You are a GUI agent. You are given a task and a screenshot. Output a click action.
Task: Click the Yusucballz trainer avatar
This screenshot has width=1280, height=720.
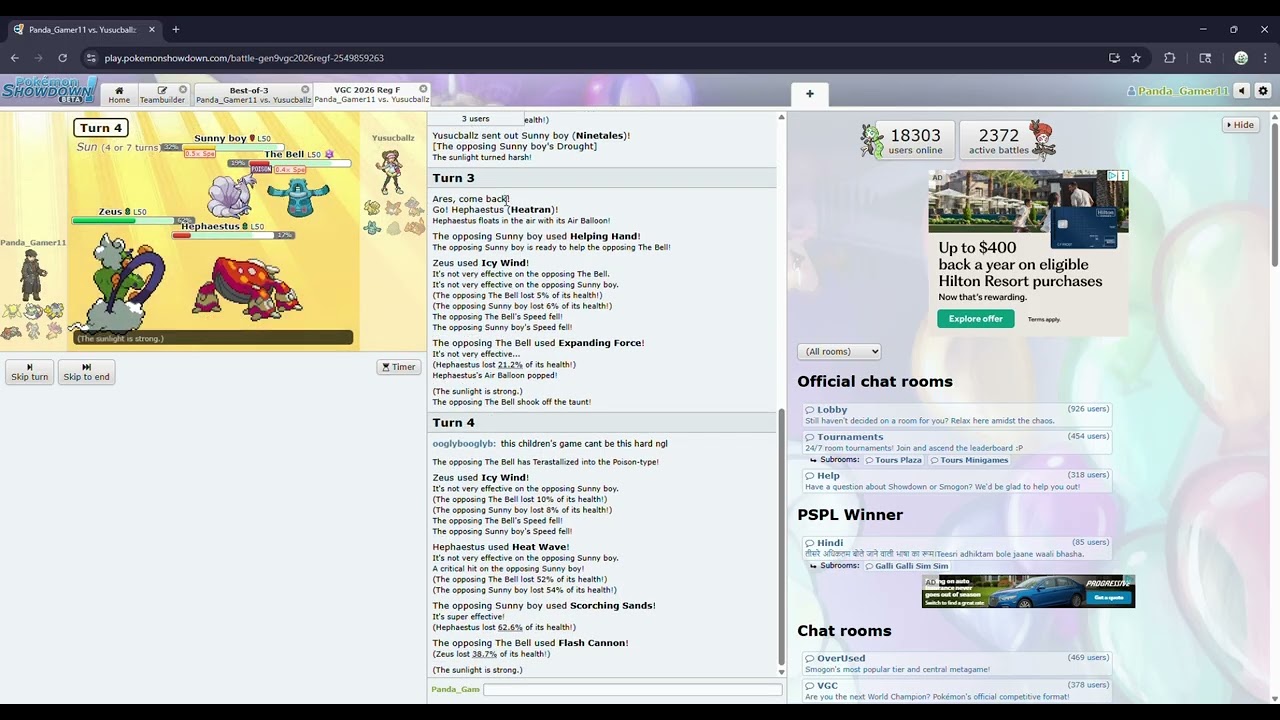click(390, 172)
